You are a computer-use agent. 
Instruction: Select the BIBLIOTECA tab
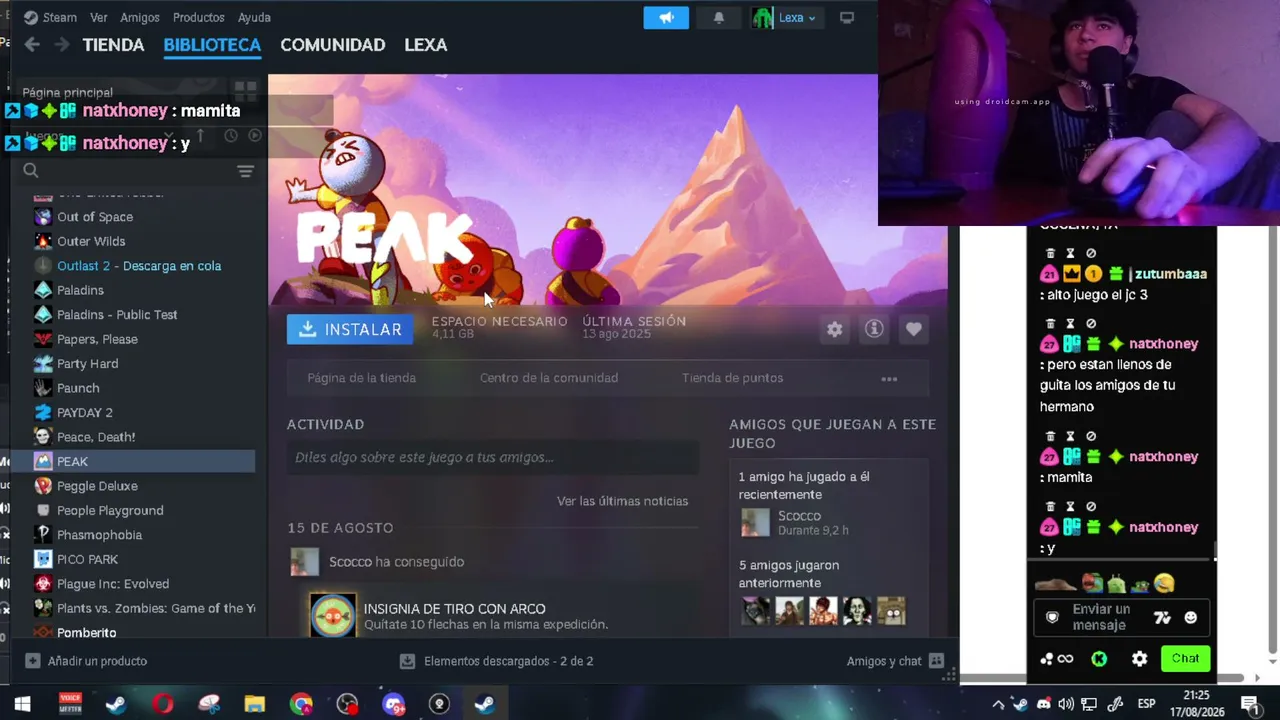212,45
